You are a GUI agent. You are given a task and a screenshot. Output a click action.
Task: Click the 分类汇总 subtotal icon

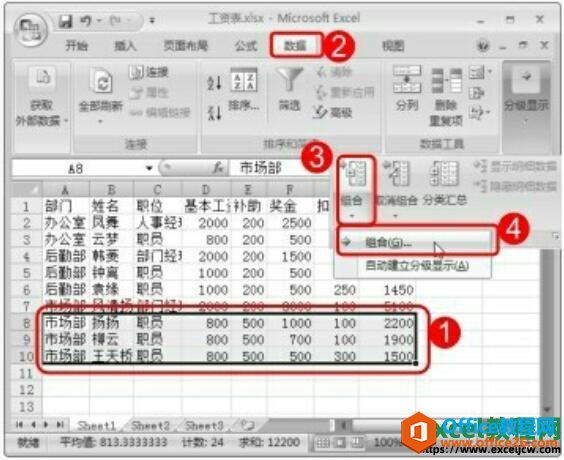click(445, 175)
